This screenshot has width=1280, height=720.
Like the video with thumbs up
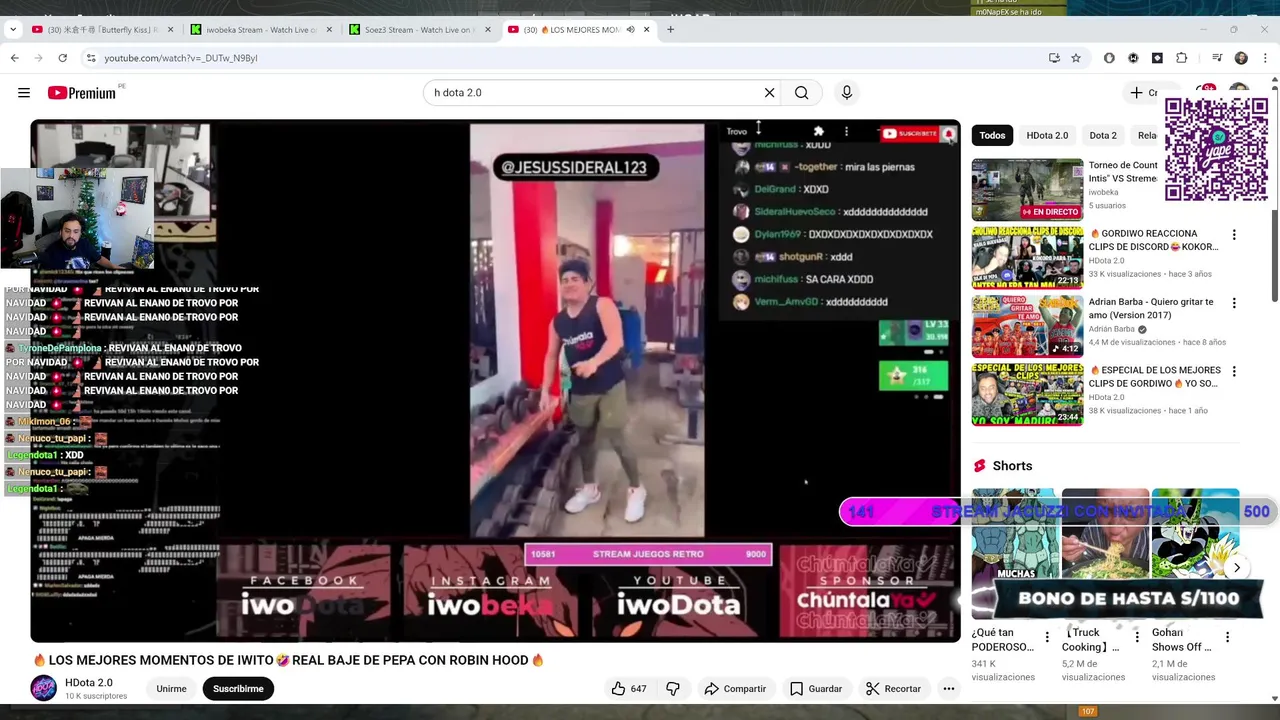click(628, 689)
